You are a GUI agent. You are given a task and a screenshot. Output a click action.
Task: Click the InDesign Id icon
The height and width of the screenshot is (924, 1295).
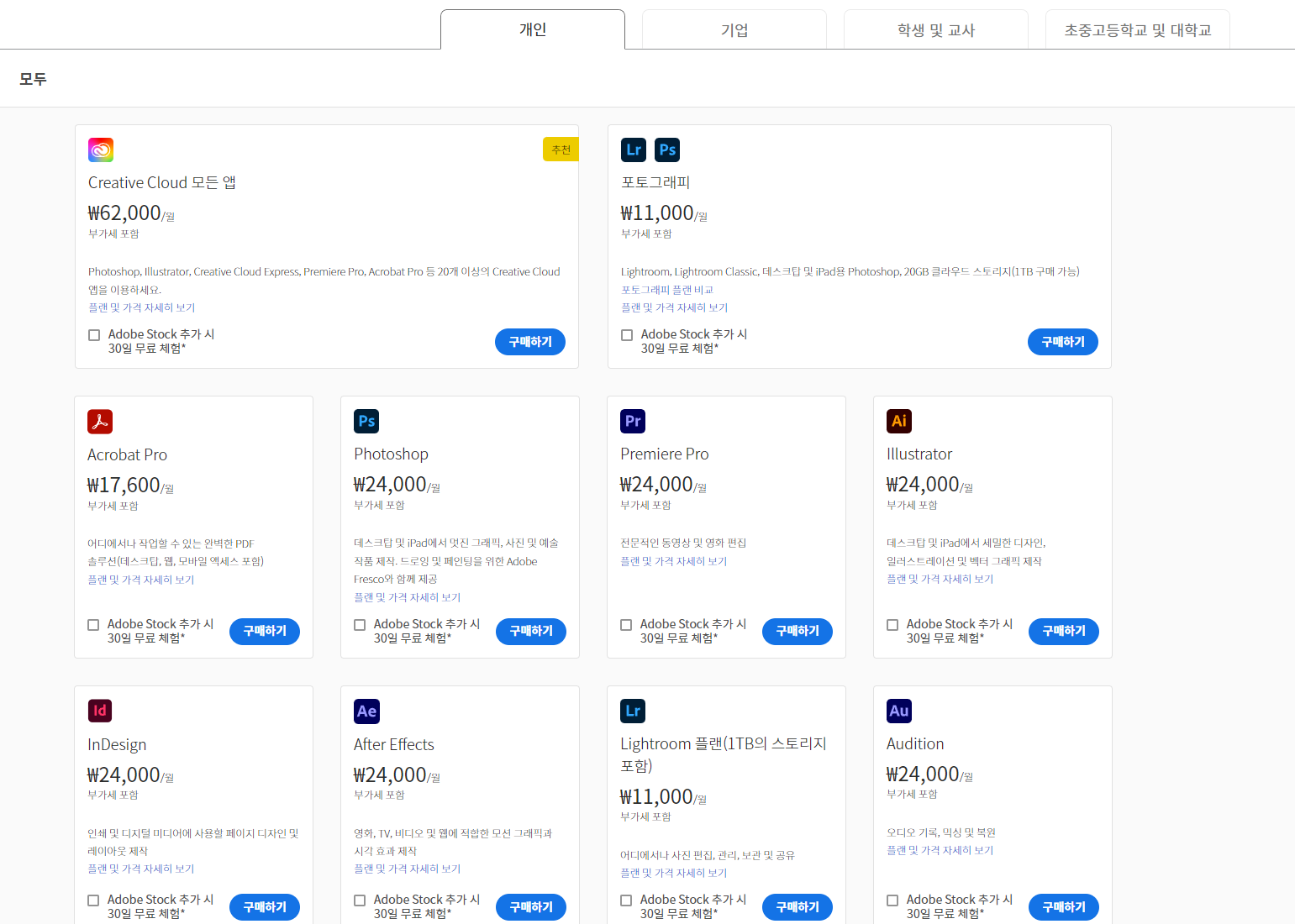[x=100, y=711]
